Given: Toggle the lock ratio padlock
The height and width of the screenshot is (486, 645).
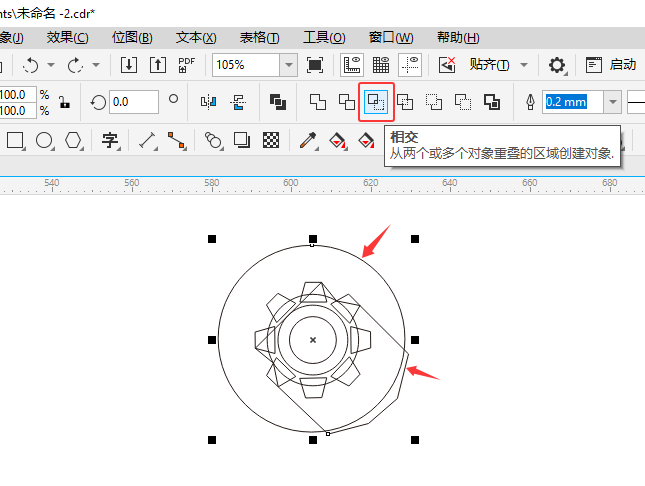Looking at the screenshot, I should coord(64,102).
